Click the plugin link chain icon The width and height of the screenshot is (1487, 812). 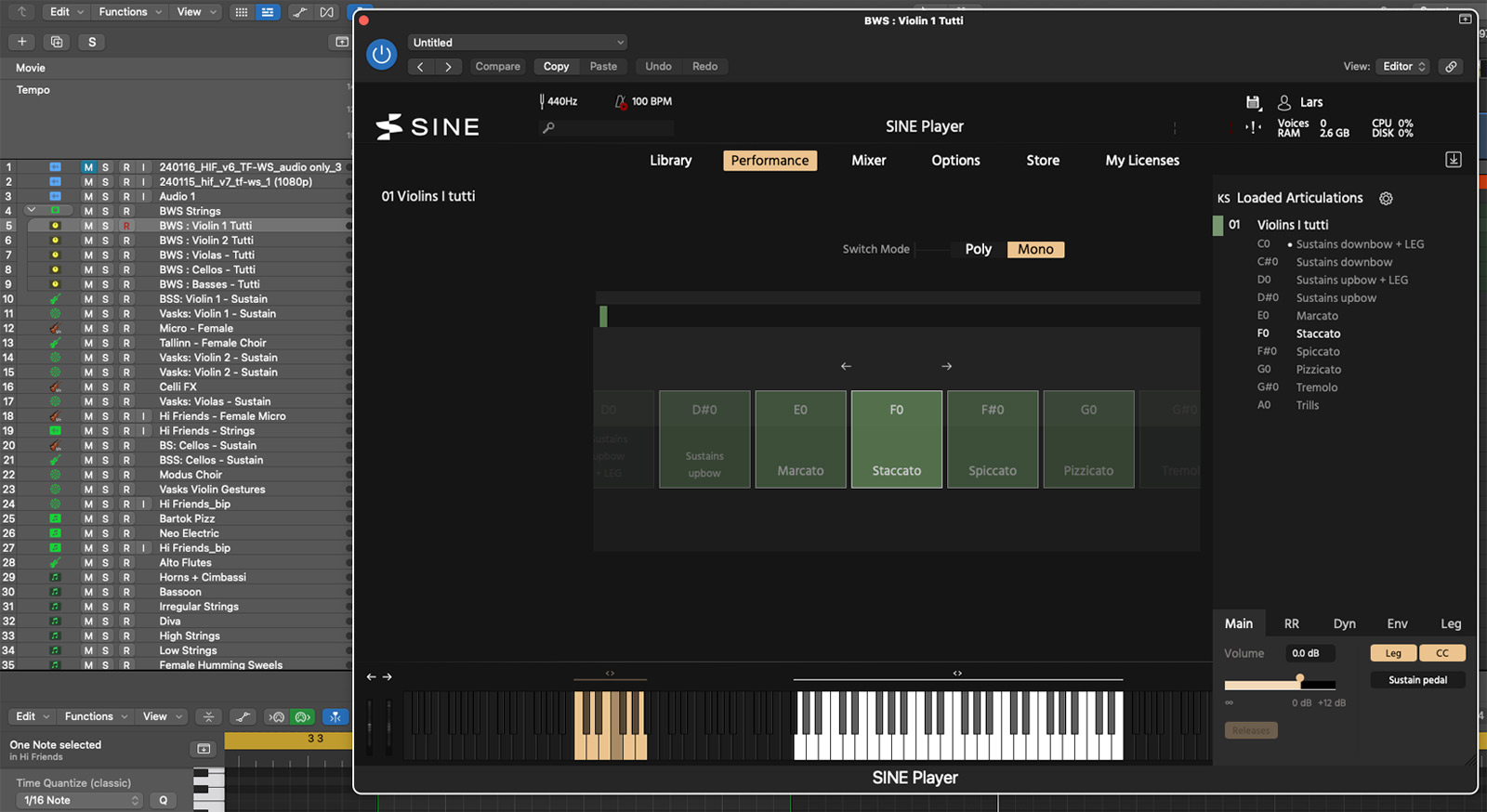click(1451, 67)
